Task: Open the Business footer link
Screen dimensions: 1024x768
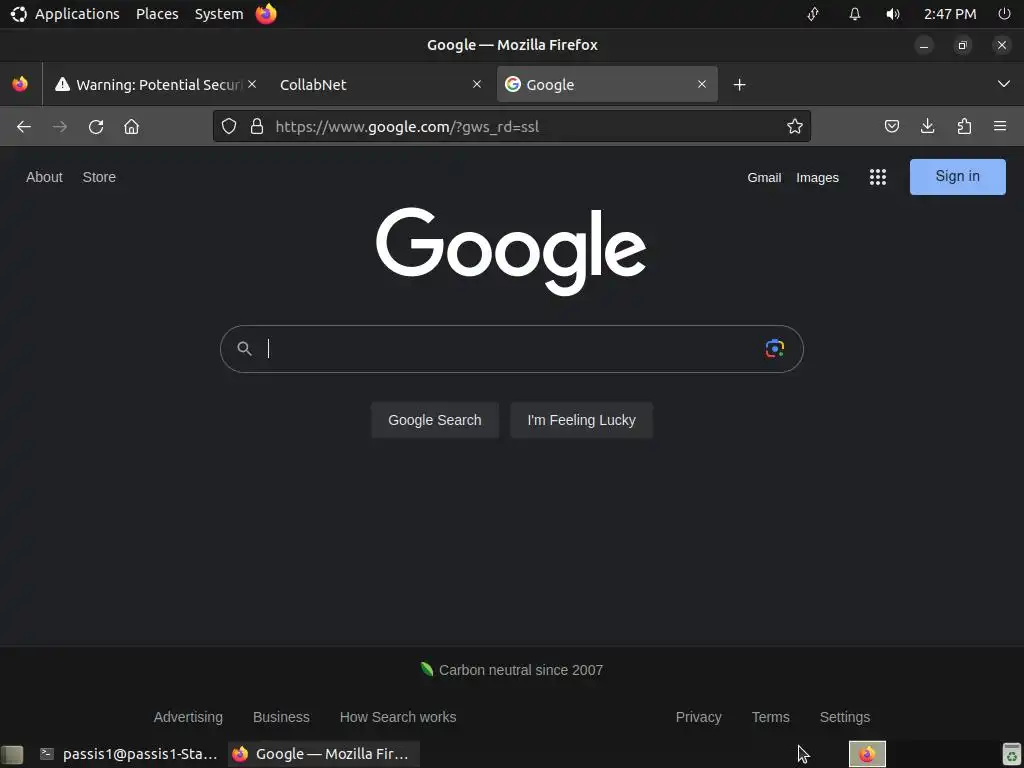Action: coord(281,717)
